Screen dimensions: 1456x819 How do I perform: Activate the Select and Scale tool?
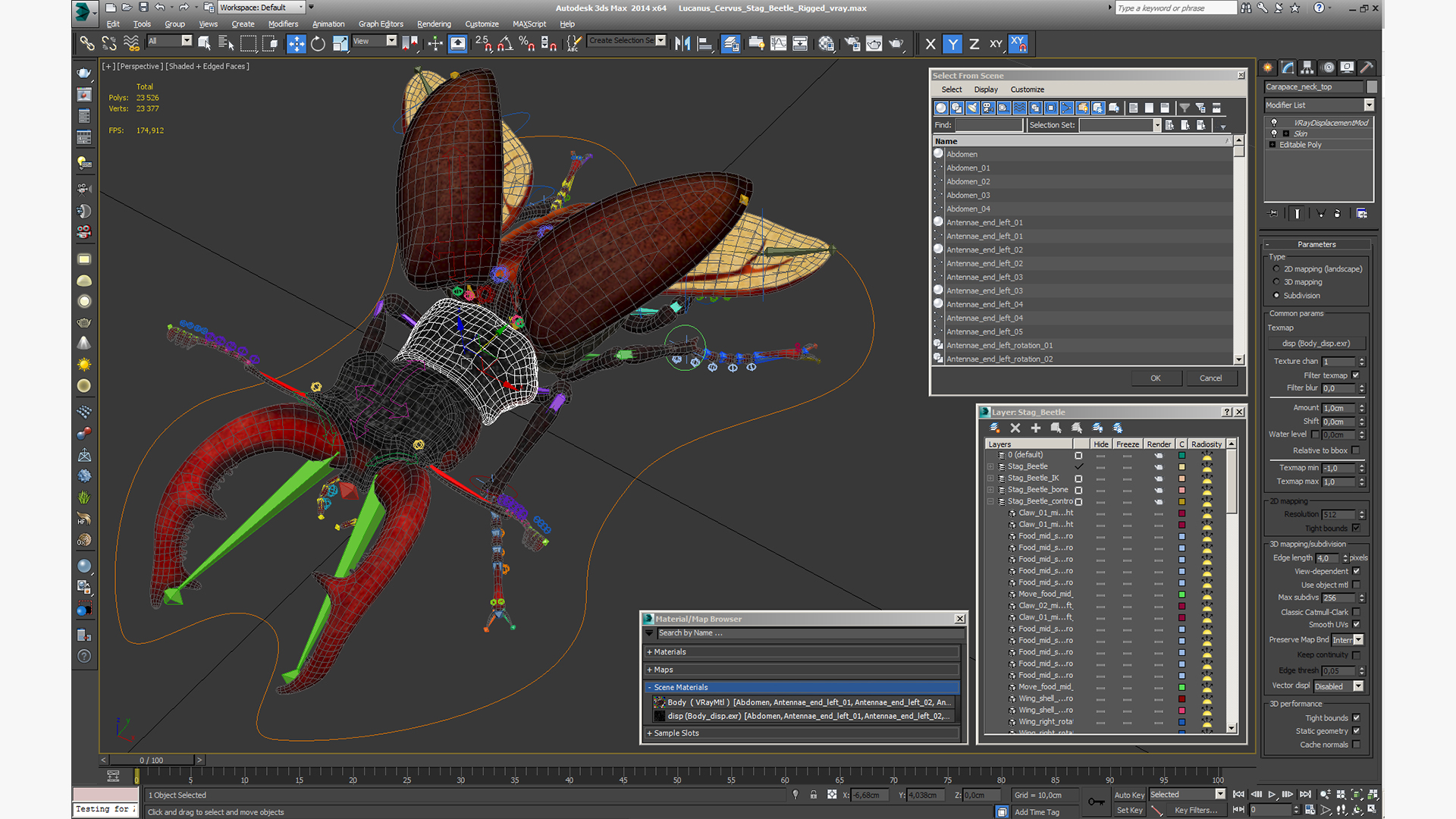[x=340, y=43]
